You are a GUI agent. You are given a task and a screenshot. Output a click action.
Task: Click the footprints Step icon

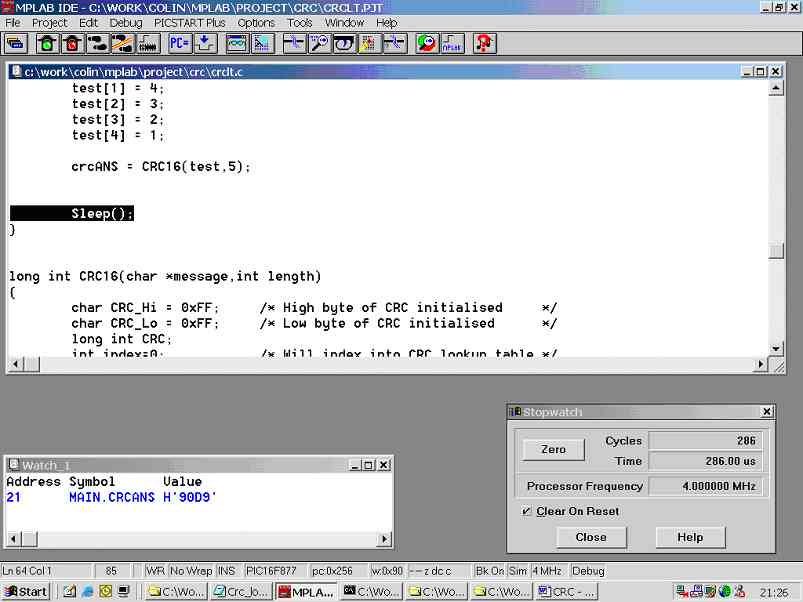(x=98, y=43)
